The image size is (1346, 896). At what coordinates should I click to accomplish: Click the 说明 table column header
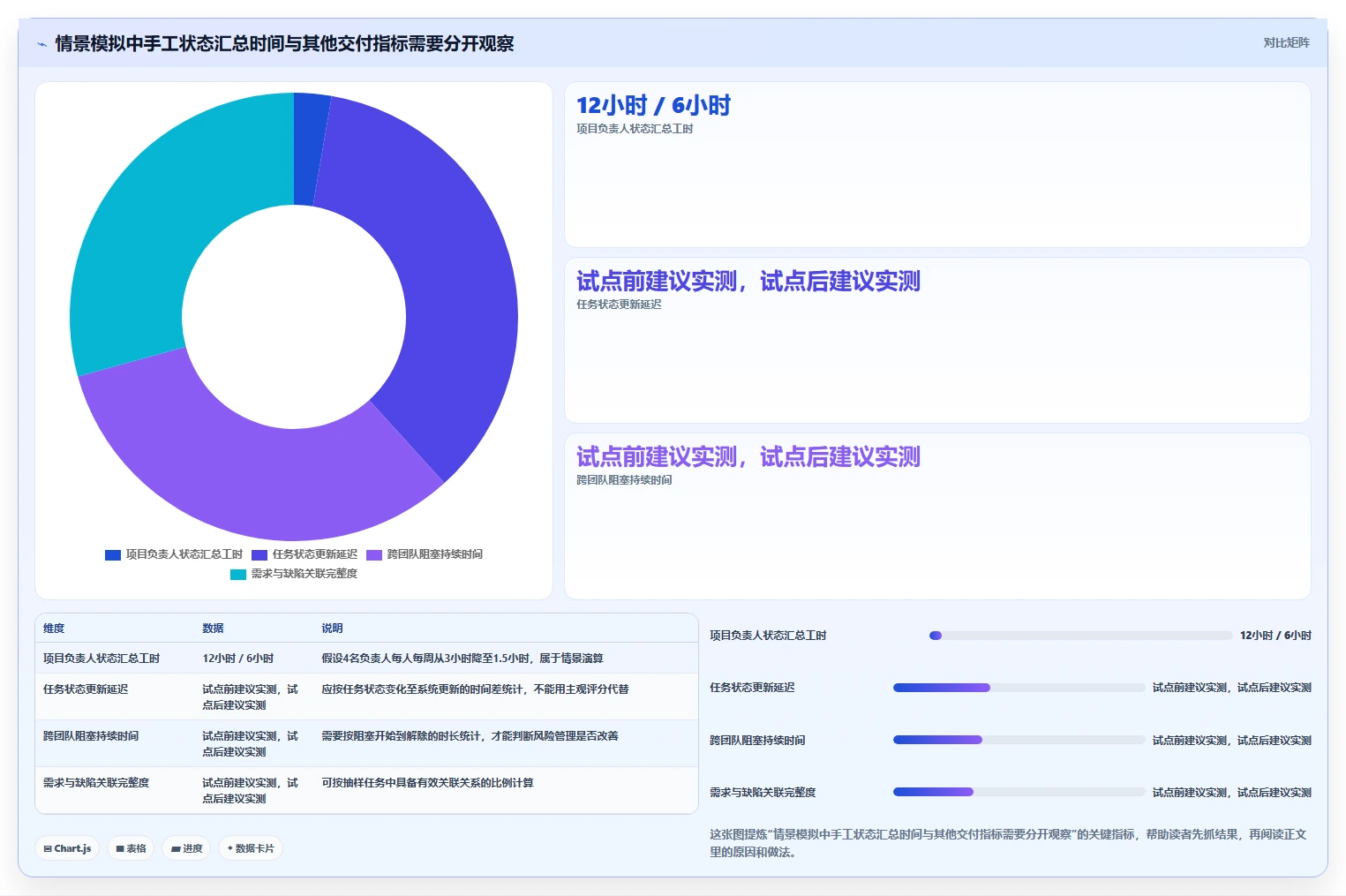332,629
